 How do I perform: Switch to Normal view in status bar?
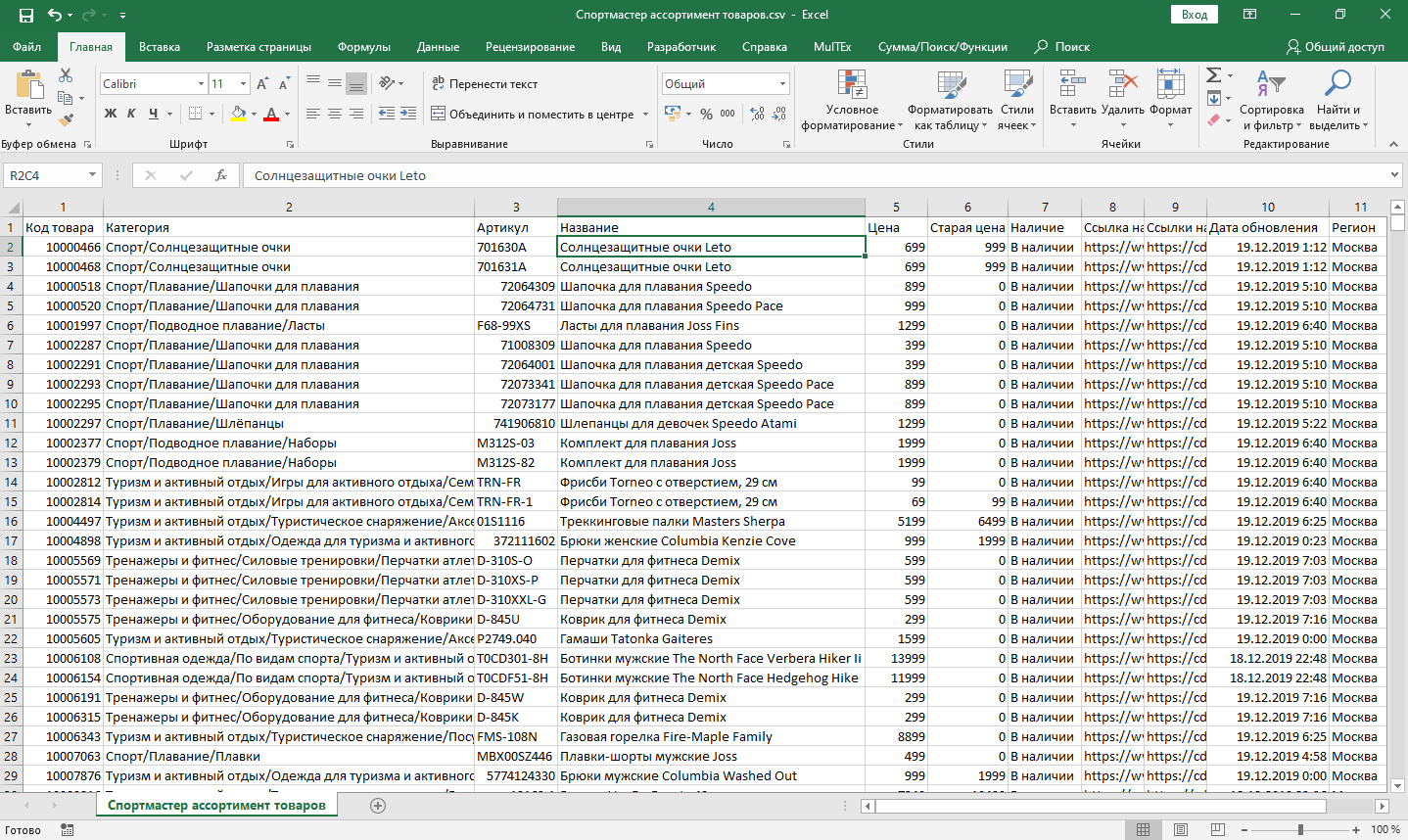click(1144, 830)
